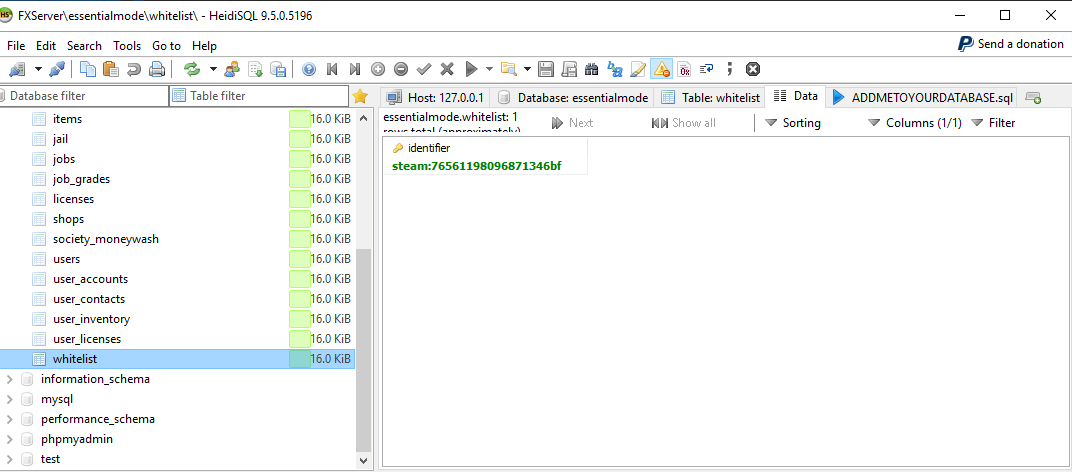The image size is (1072, 472).
Task: Open the Tools menu
Action: click(x=127, y=46)
